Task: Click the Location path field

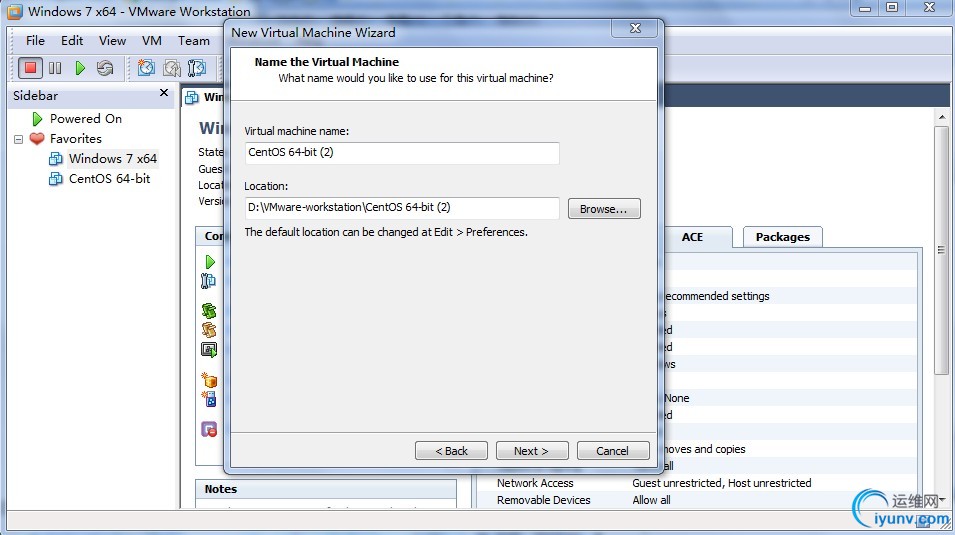Action: coord(402,208)
